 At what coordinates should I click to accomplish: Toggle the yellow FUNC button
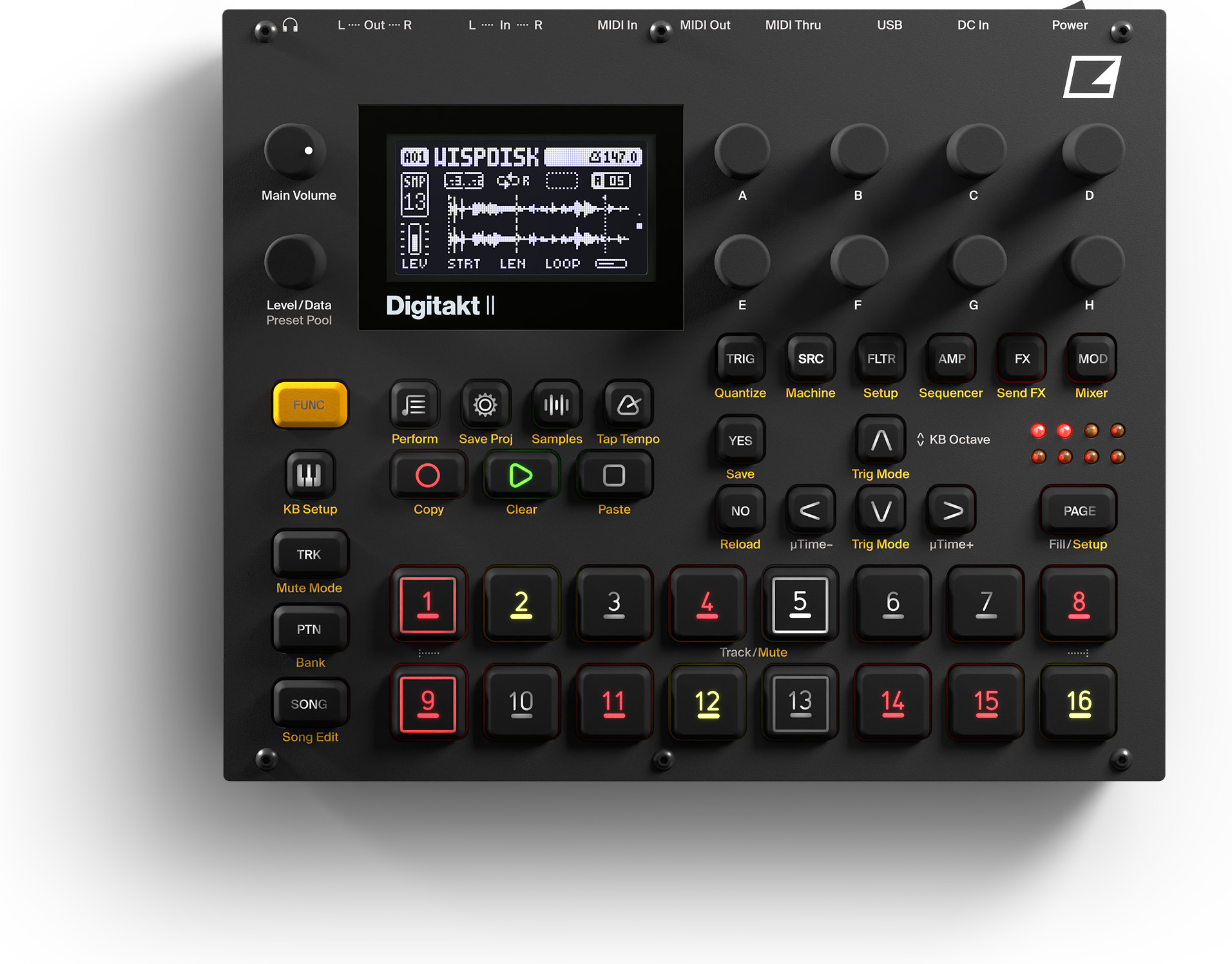310,405
